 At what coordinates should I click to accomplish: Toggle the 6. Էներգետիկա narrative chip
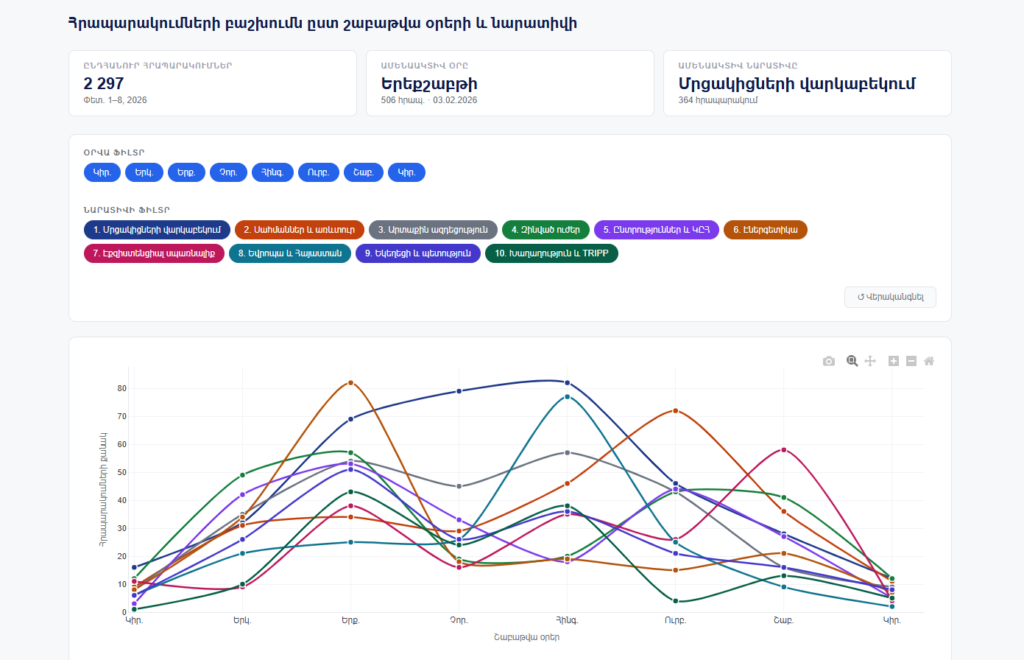[x=764, y=230]
